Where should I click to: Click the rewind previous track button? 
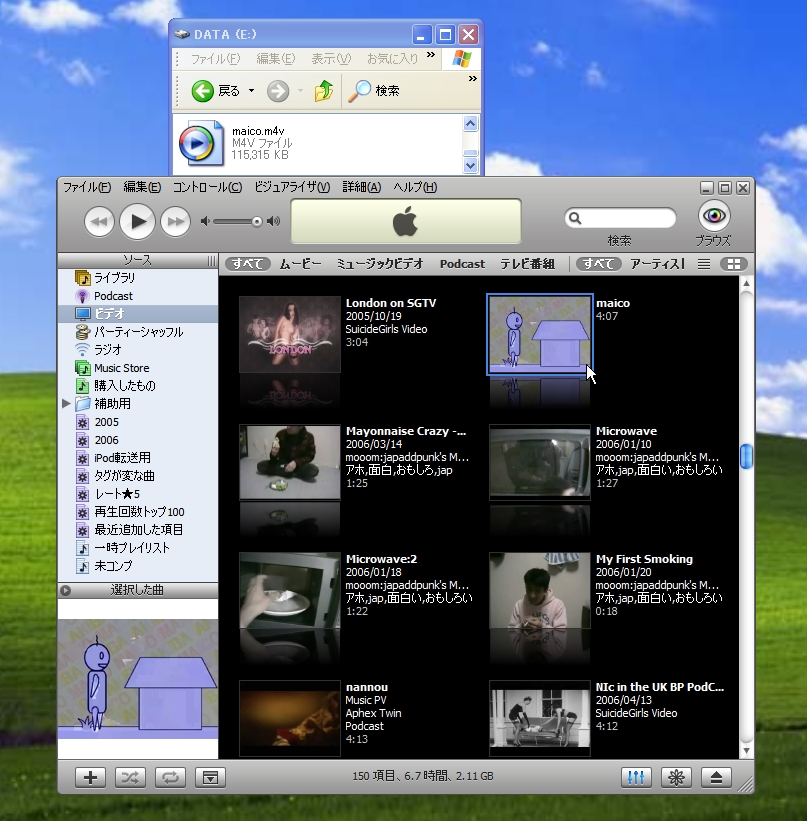99,222
